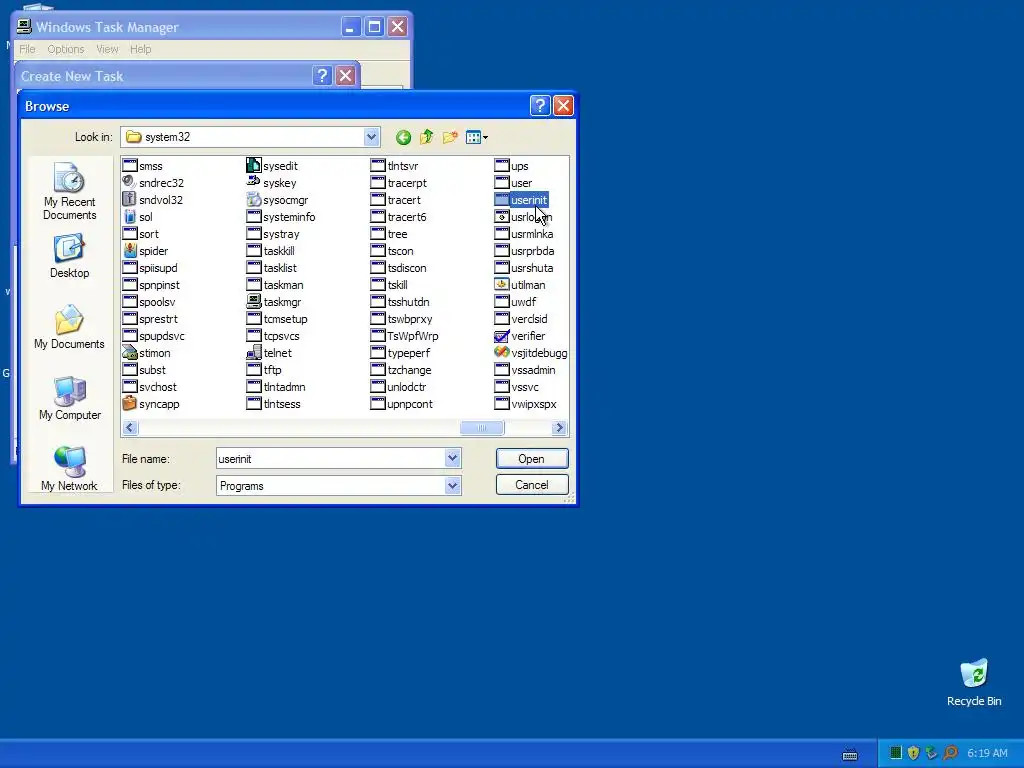The height and width of the screenshot is (768, 1024).
Task: Open My Computer from places bar
Action: 69,398
